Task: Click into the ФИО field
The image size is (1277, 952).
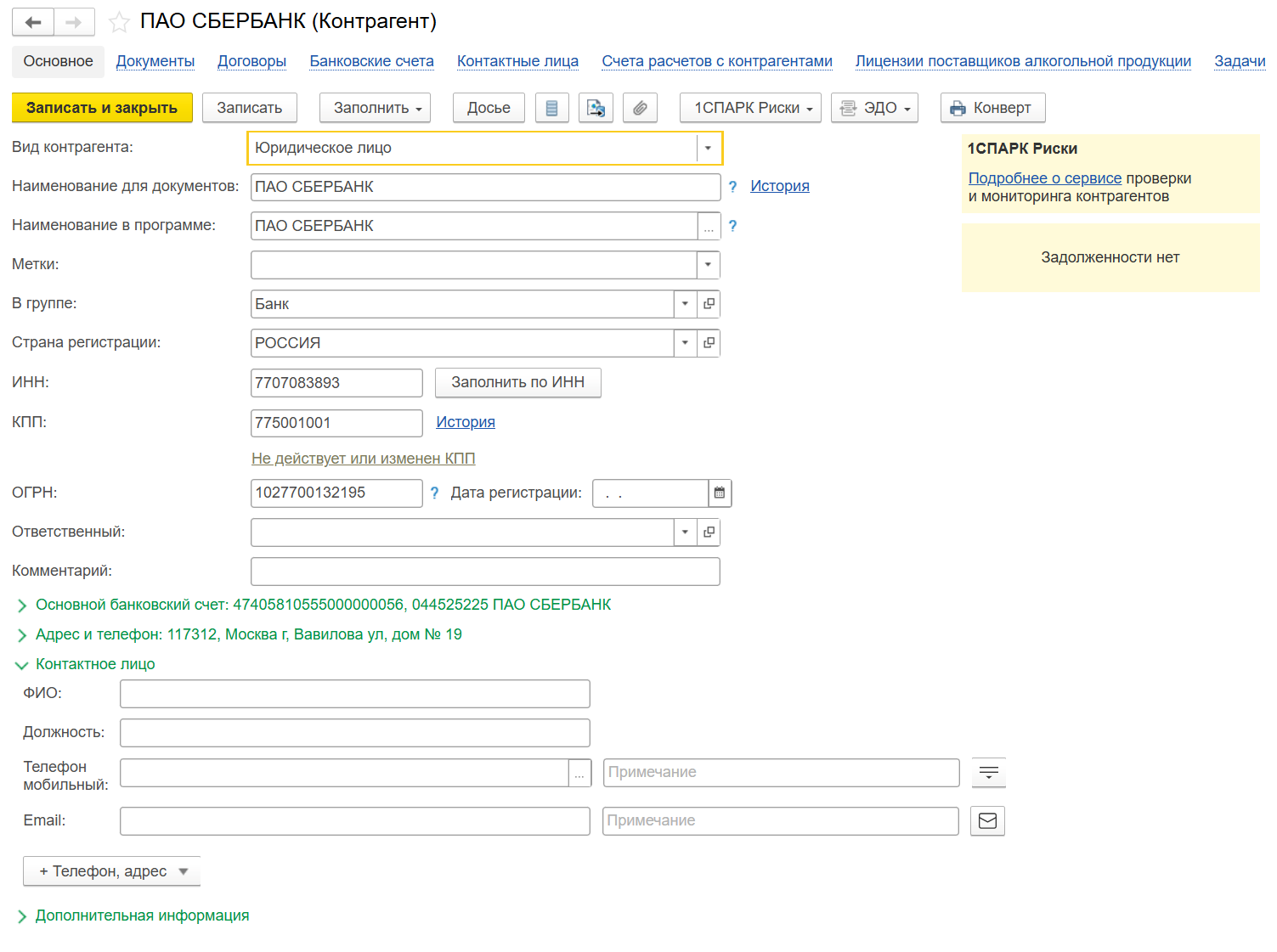Action: (354, 694)
